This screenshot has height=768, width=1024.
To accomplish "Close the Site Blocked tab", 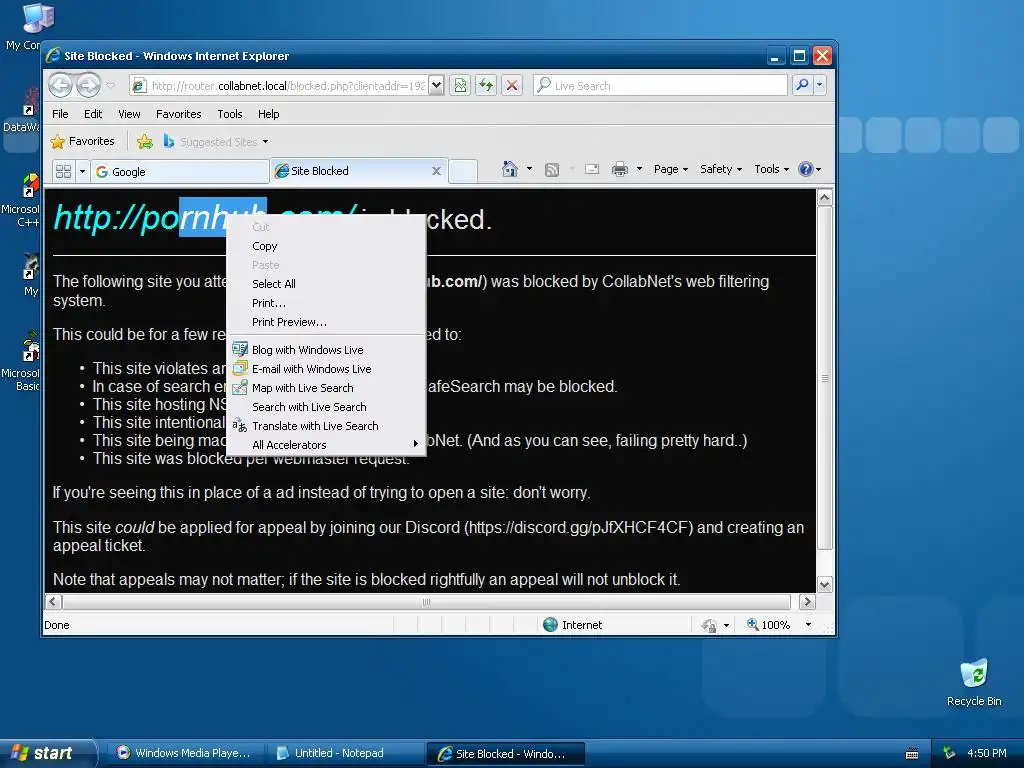I will point(436,171).
